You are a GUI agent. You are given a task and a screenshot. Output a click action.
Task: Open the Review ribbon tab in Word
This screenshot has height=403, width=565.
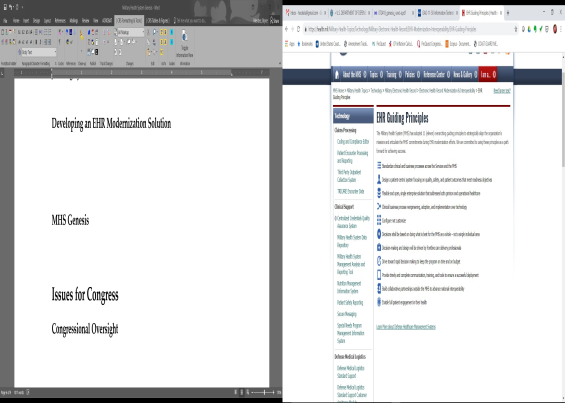point(85,21)
